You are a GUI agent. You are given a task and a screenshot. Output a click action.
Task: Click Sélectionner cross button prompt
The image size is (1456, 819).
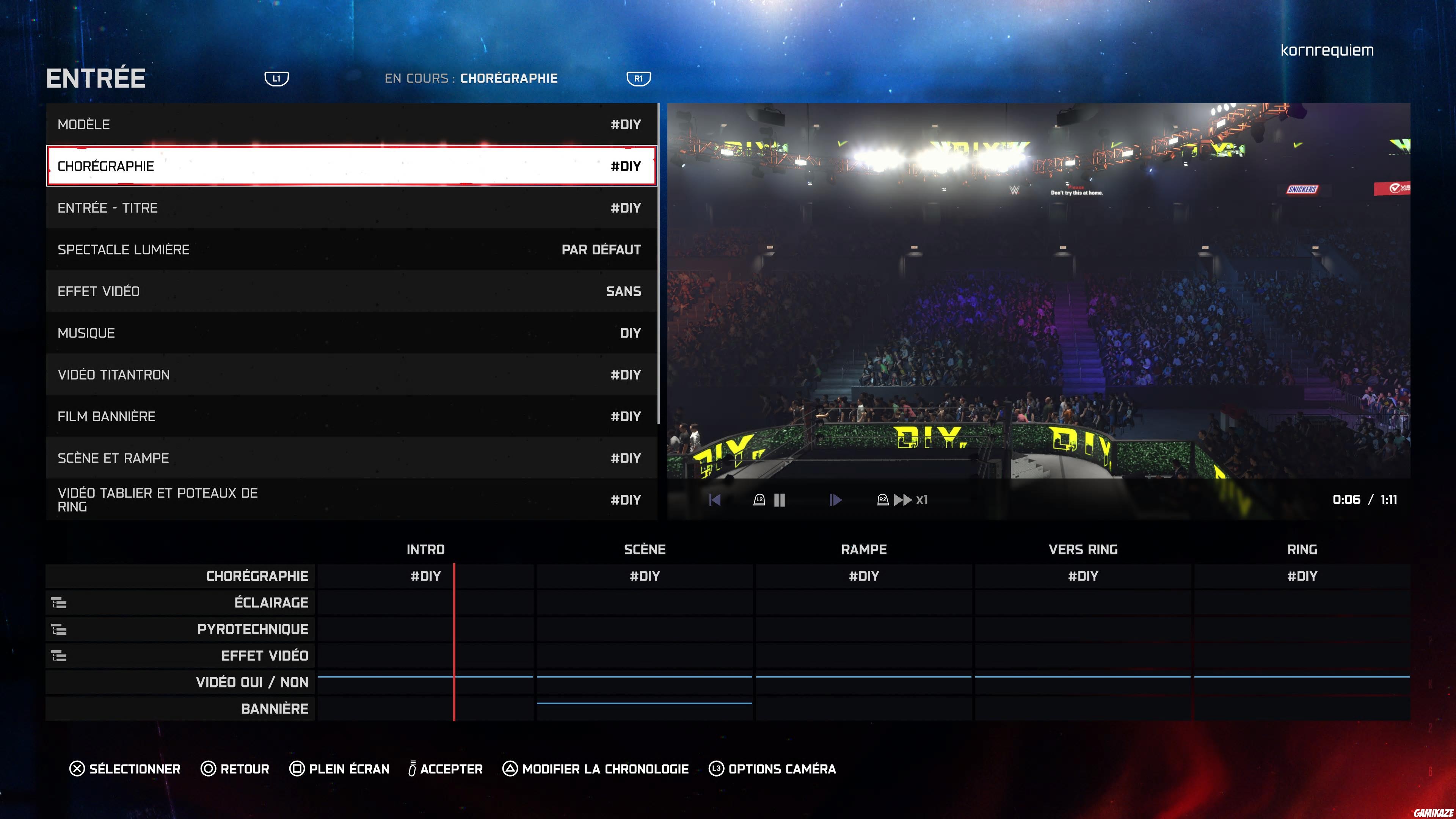[x=77, y=769]
